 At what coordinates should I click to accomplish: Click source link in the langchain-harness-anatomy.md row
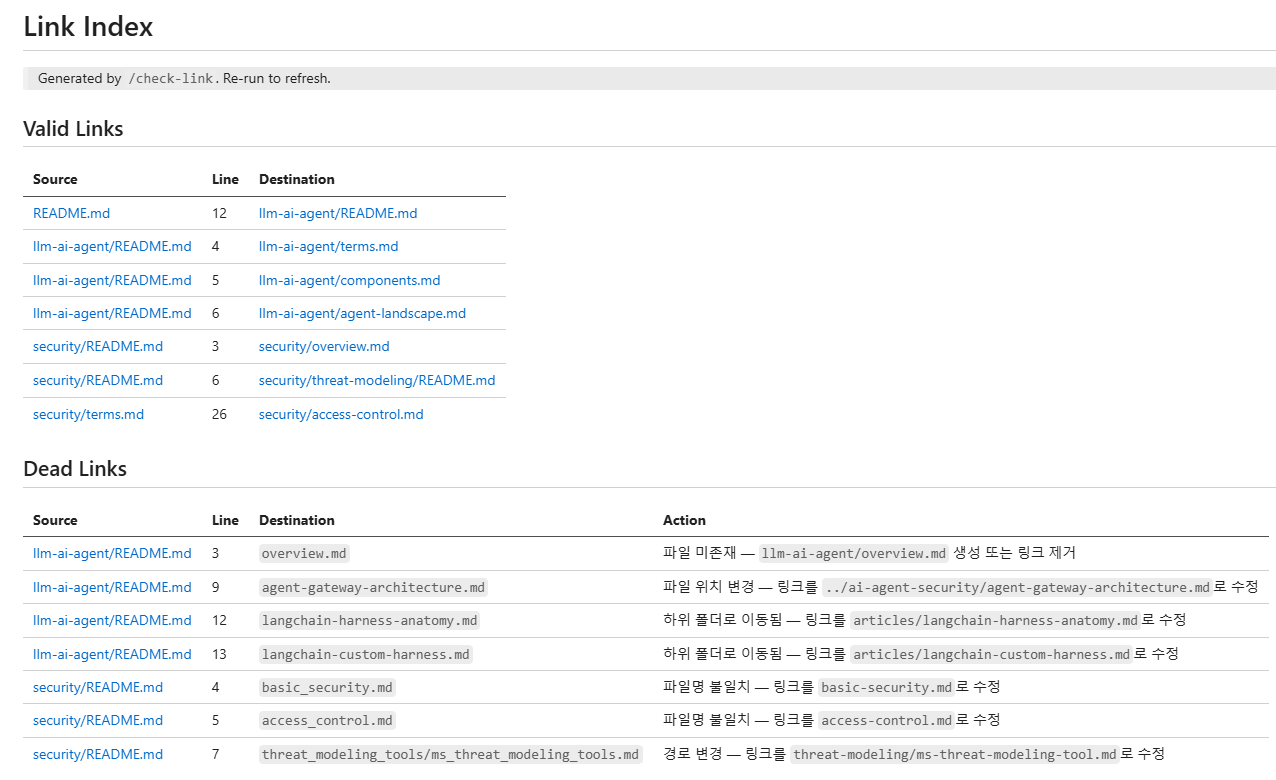pos(112,620)
